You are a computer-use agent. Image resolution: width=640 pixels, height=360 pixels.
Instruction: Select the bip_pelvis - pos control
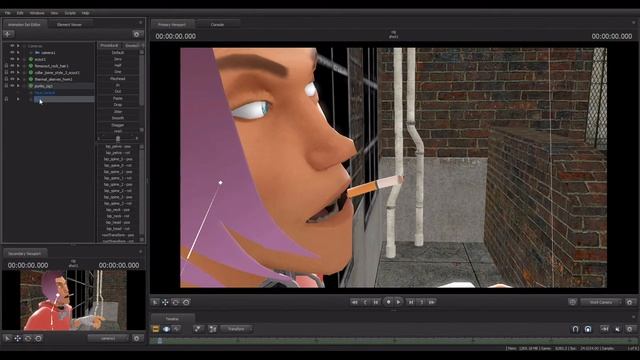pyautogui.click(x=118, y=147)
